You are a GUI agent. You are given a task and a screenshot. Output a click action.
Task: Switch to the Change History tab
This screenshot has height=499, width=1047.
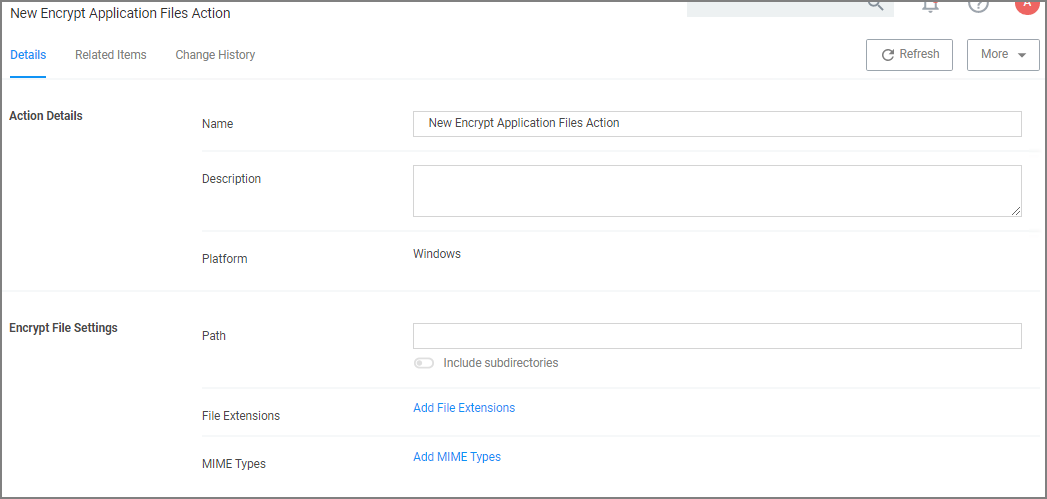point(215,55)
